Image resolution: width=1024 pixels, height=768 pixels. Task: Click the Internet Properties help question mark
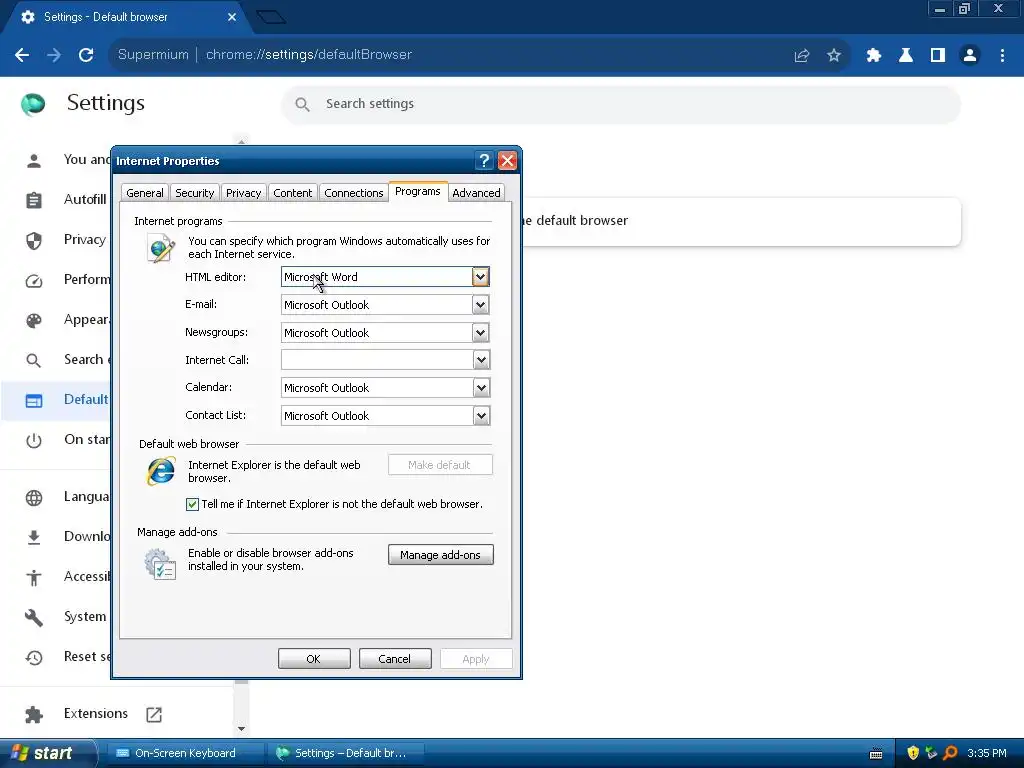(484, 161)
